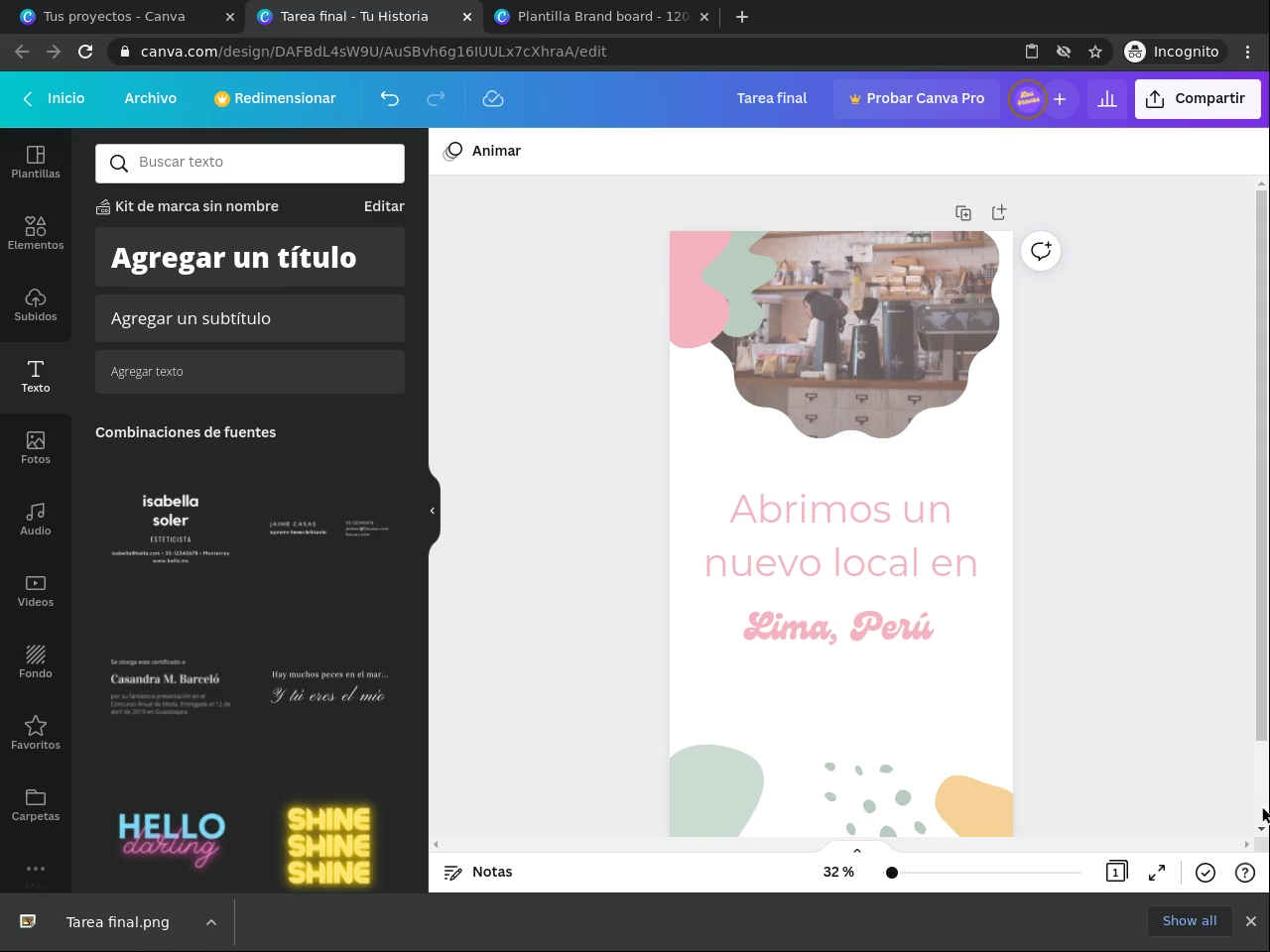The width and height of the screenshot is (1270, 952).
Task: Expand the pages drawer chevron
Action: point(857,850)
